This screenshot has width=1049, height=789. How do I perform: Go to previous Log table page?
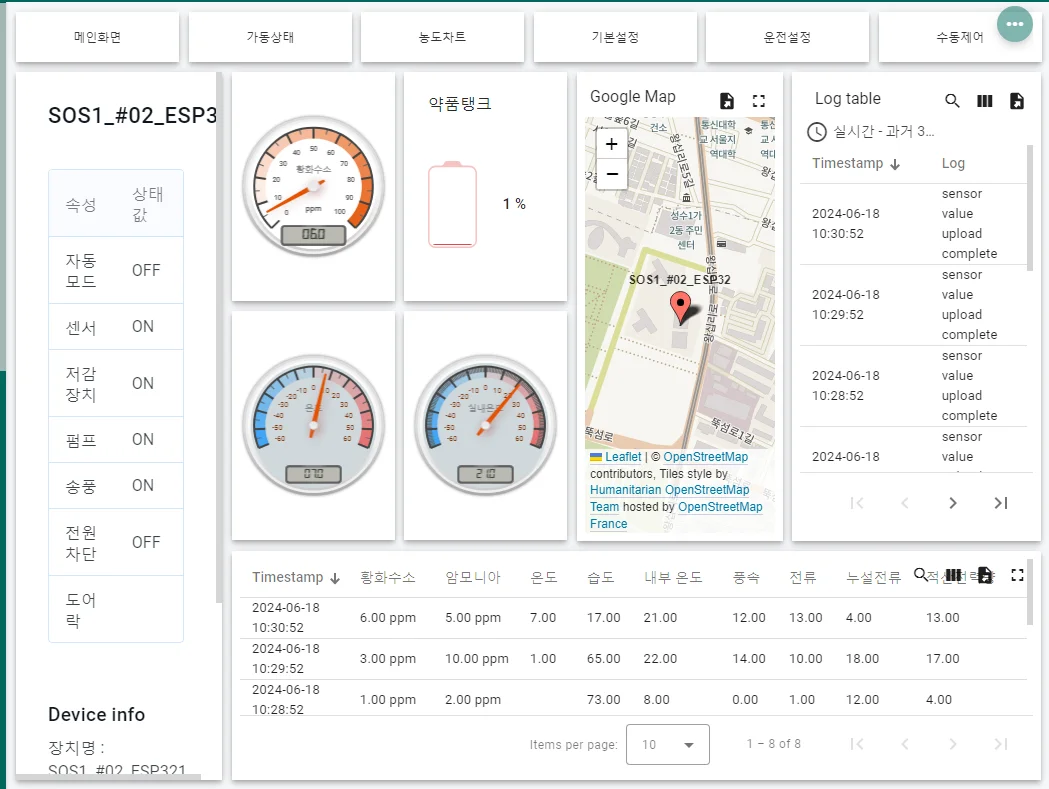(905, 503)
